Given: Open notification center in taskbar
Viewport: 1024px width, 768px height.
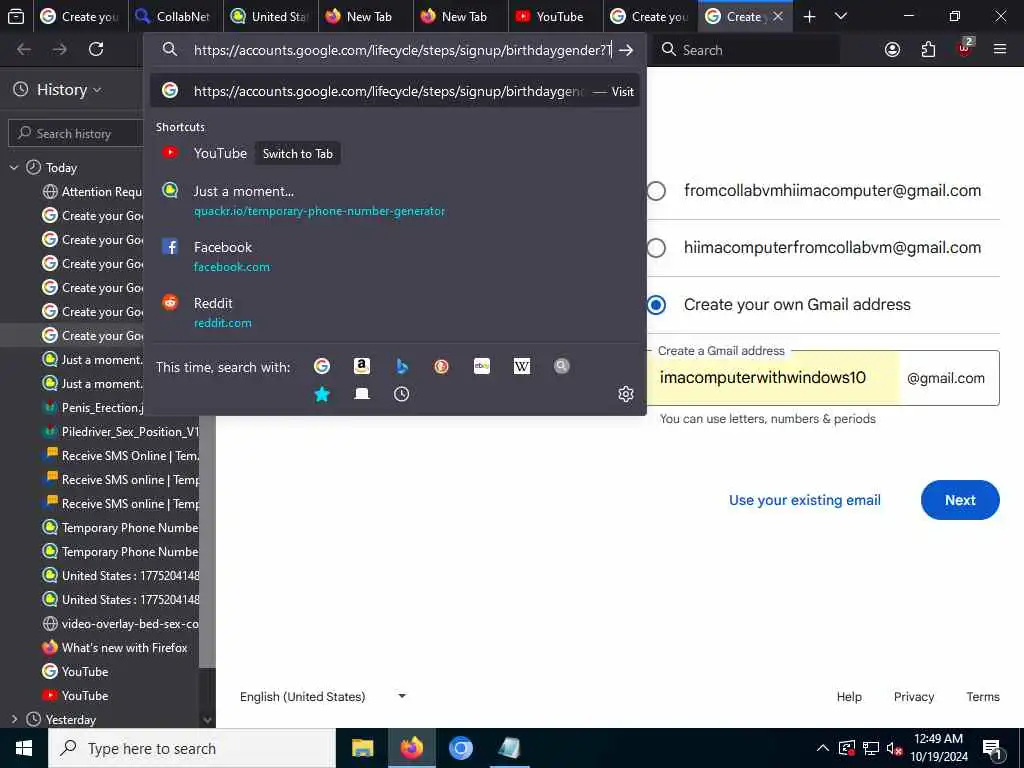Looking at the screenshot, I should point(992,749).
